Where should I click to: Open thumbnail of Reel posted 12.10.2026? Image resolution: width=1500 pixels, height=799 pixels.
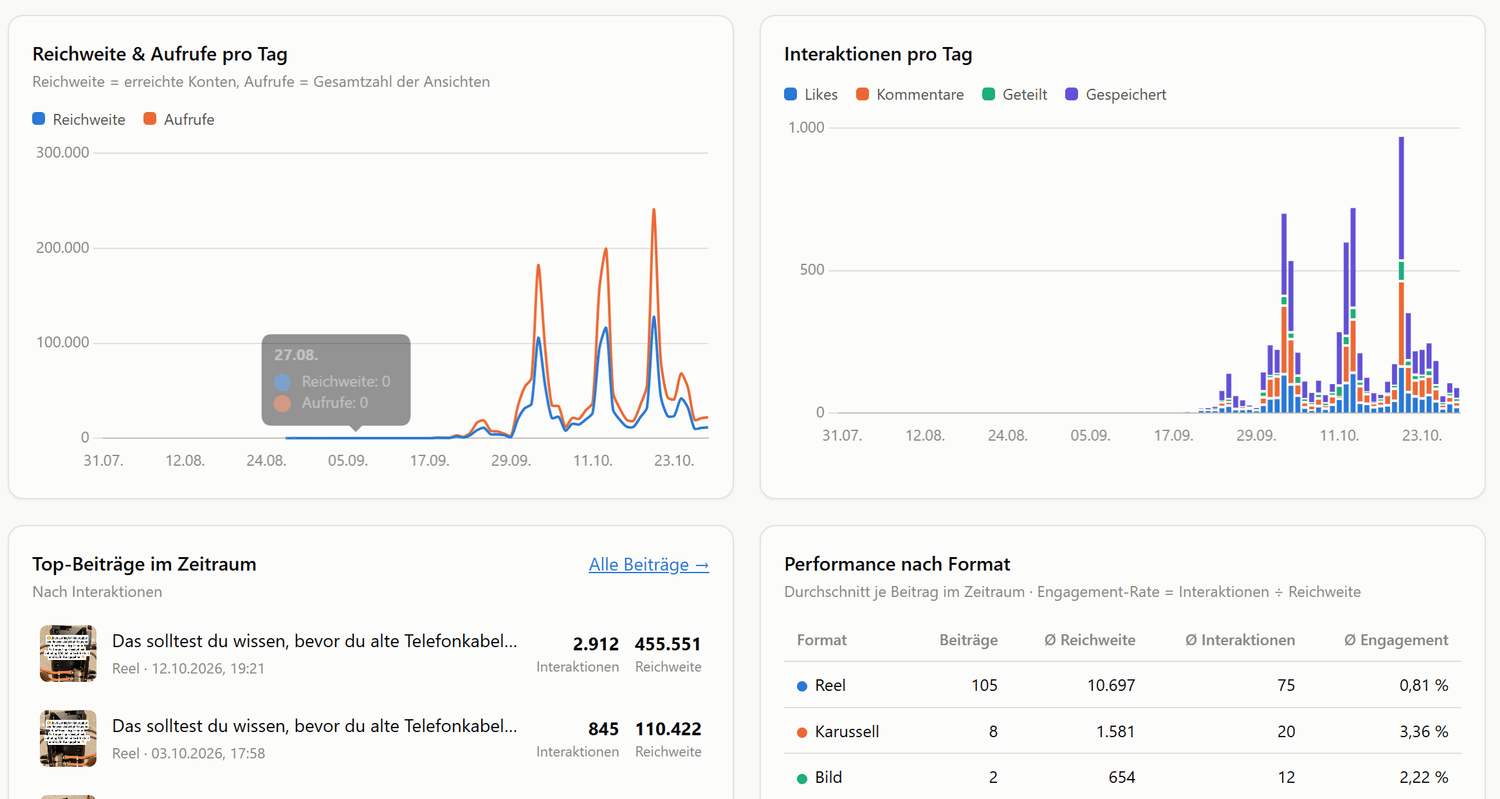click(x=68, y=654)
